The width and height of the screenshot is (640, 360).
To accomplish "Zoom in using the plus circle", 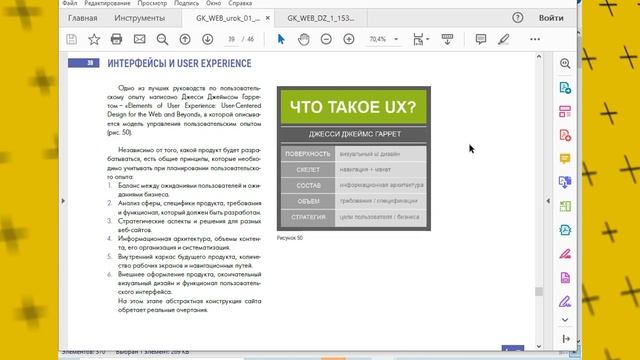I will pos(349,39).
